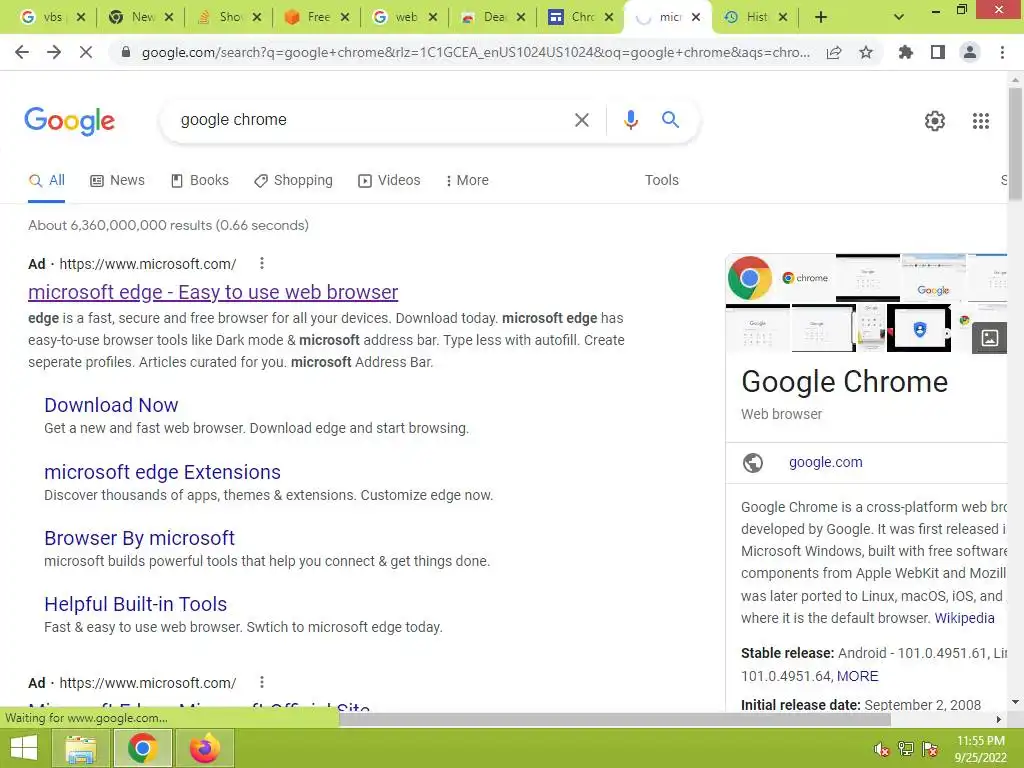The image size is (1024, 768).
Task: Open ad options dots for the first Microsoft ad
Action: (262, 263)
